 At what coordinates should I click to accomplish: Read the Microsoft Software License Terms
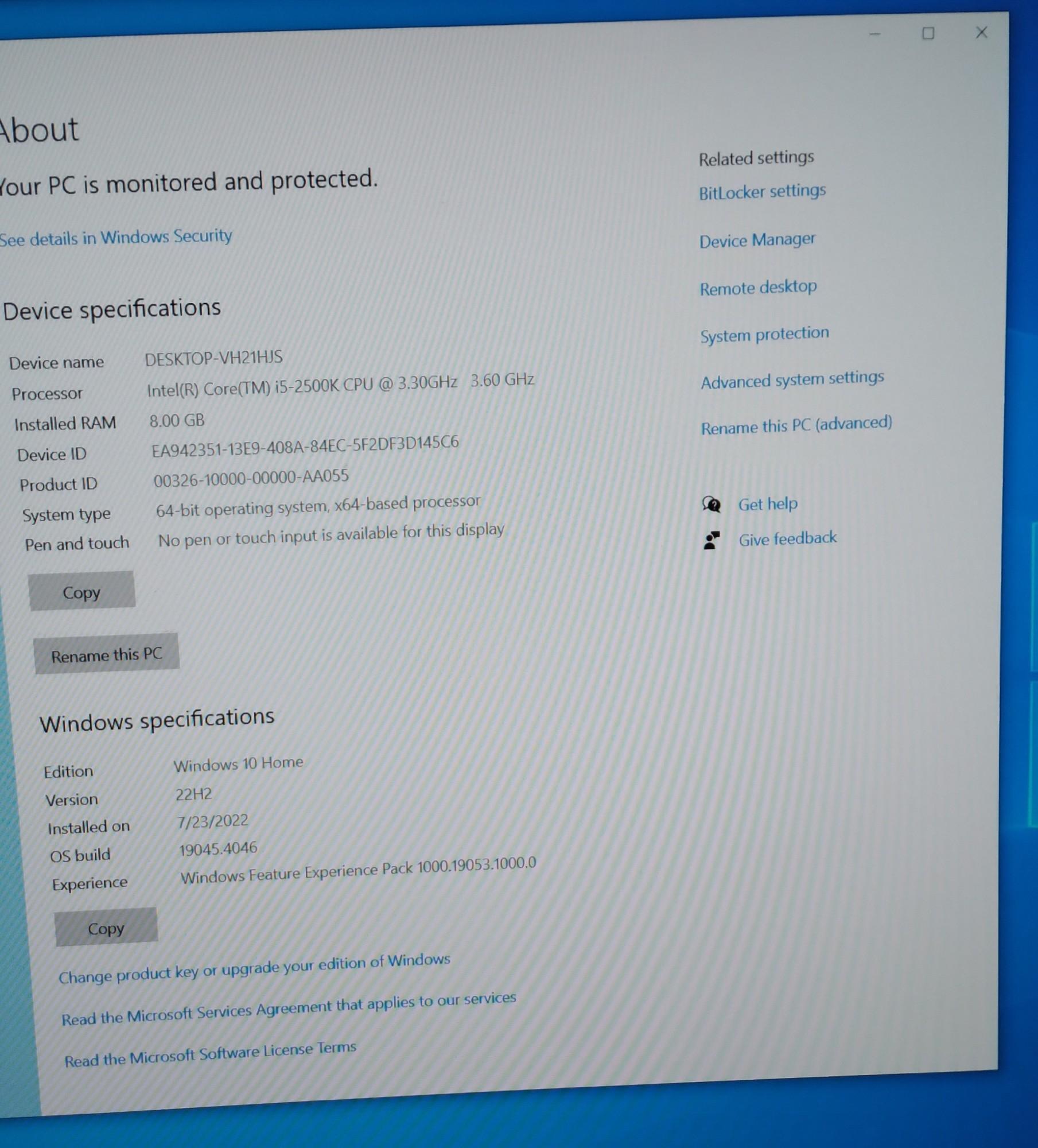pyautogui.click(x=210, y=1054)
